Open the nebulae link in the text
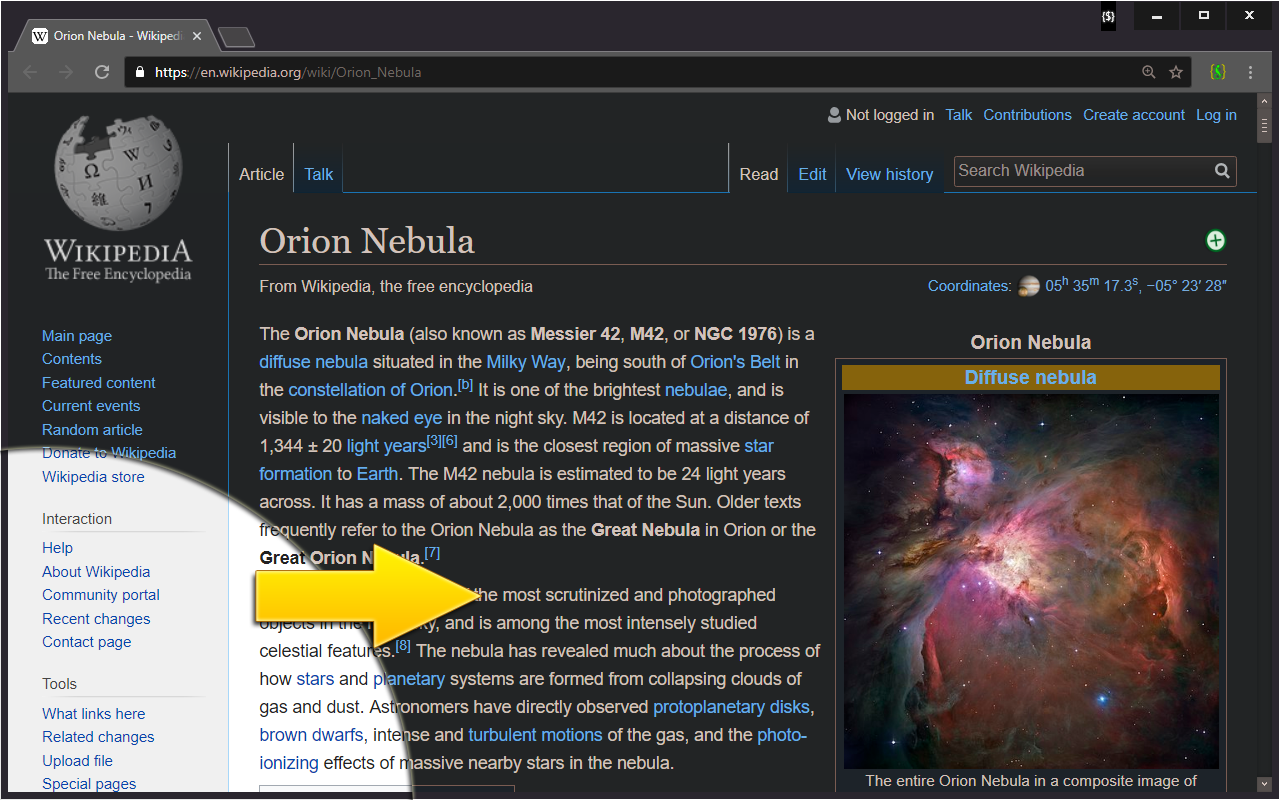The height and width of the screenshot is (800, 1280). (x=696, y=390)
